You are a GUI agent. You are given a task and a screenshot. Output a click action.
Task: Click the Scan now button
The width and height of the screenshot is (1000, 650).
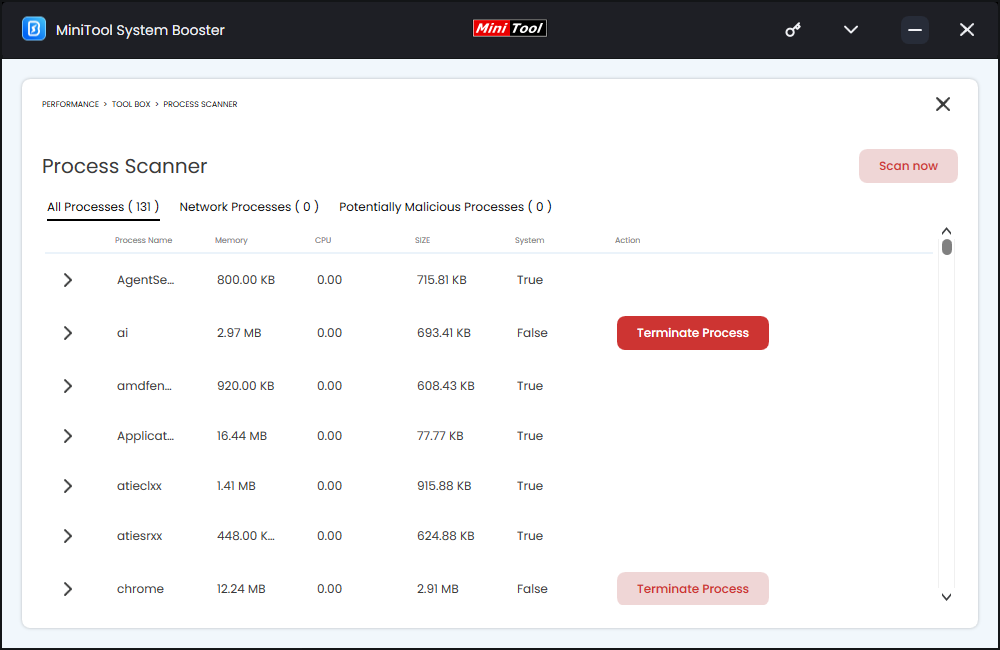(908, 166)
